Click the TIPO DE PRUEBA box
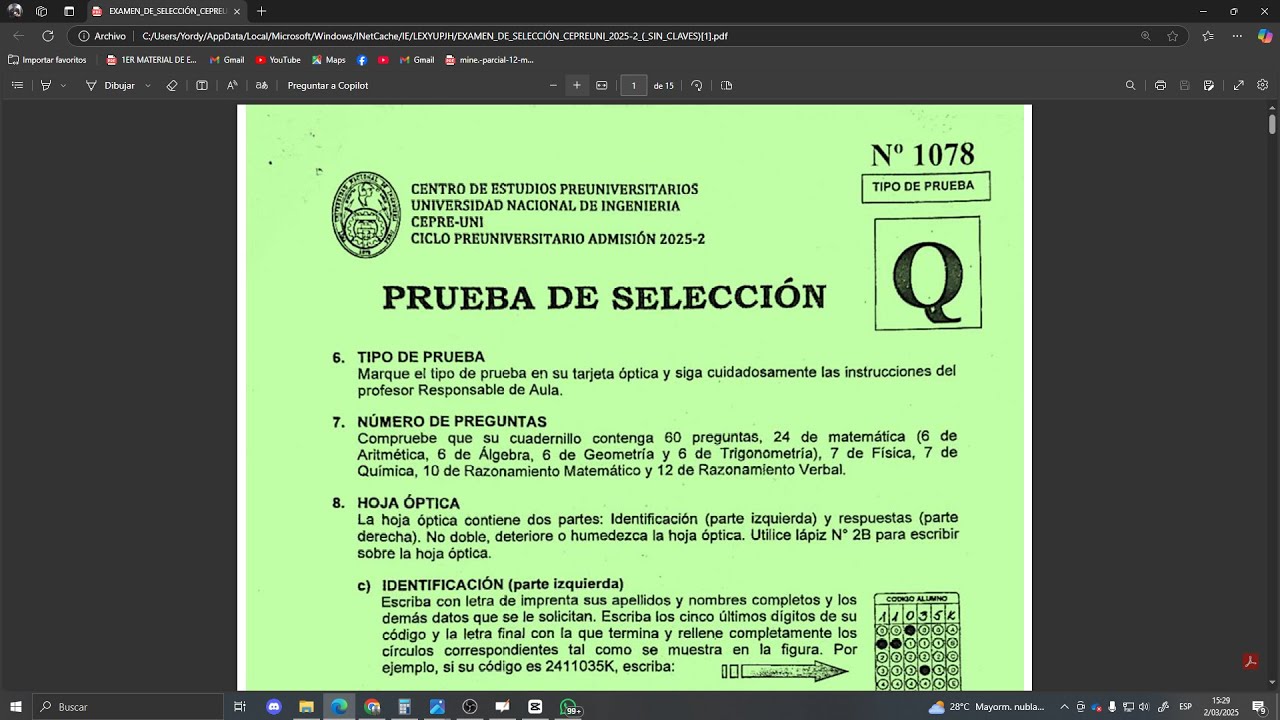 pyautogui.click(x=926, y=187)
